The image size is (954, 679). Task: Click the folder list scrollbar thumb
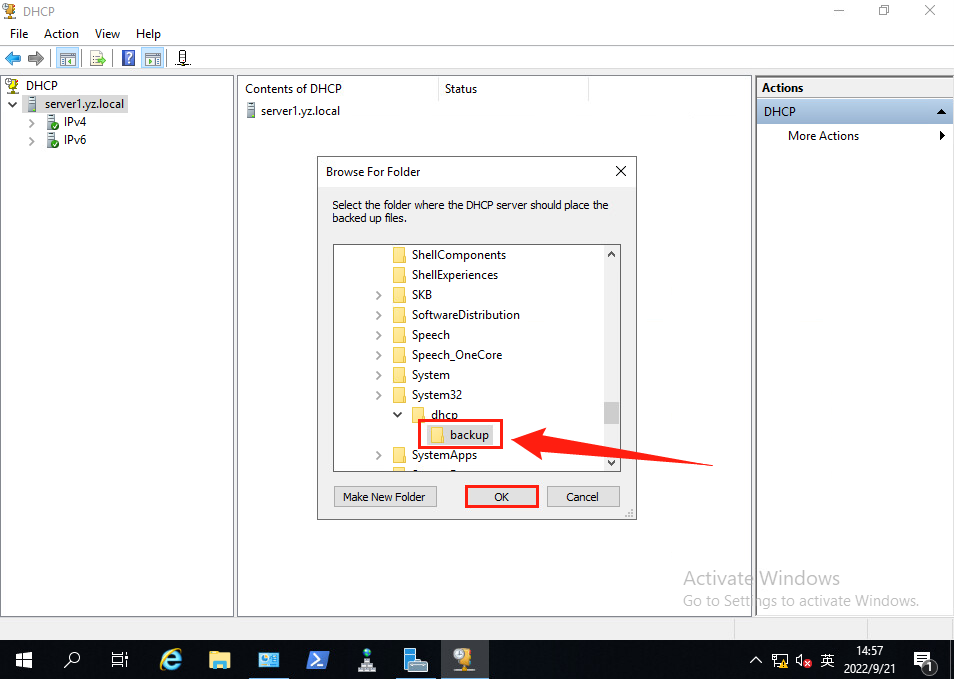(611, 413)
